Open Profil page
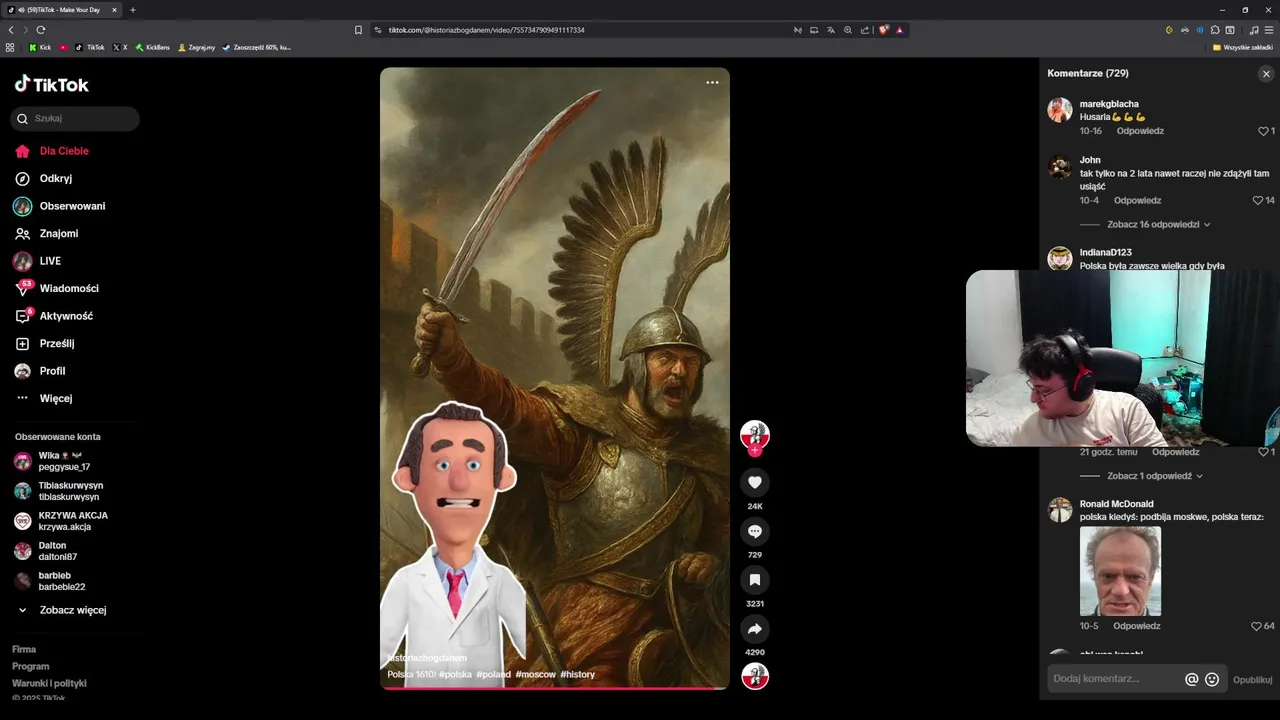The height and width of the screenshot is (720, 1280). (x=52, y=371)
